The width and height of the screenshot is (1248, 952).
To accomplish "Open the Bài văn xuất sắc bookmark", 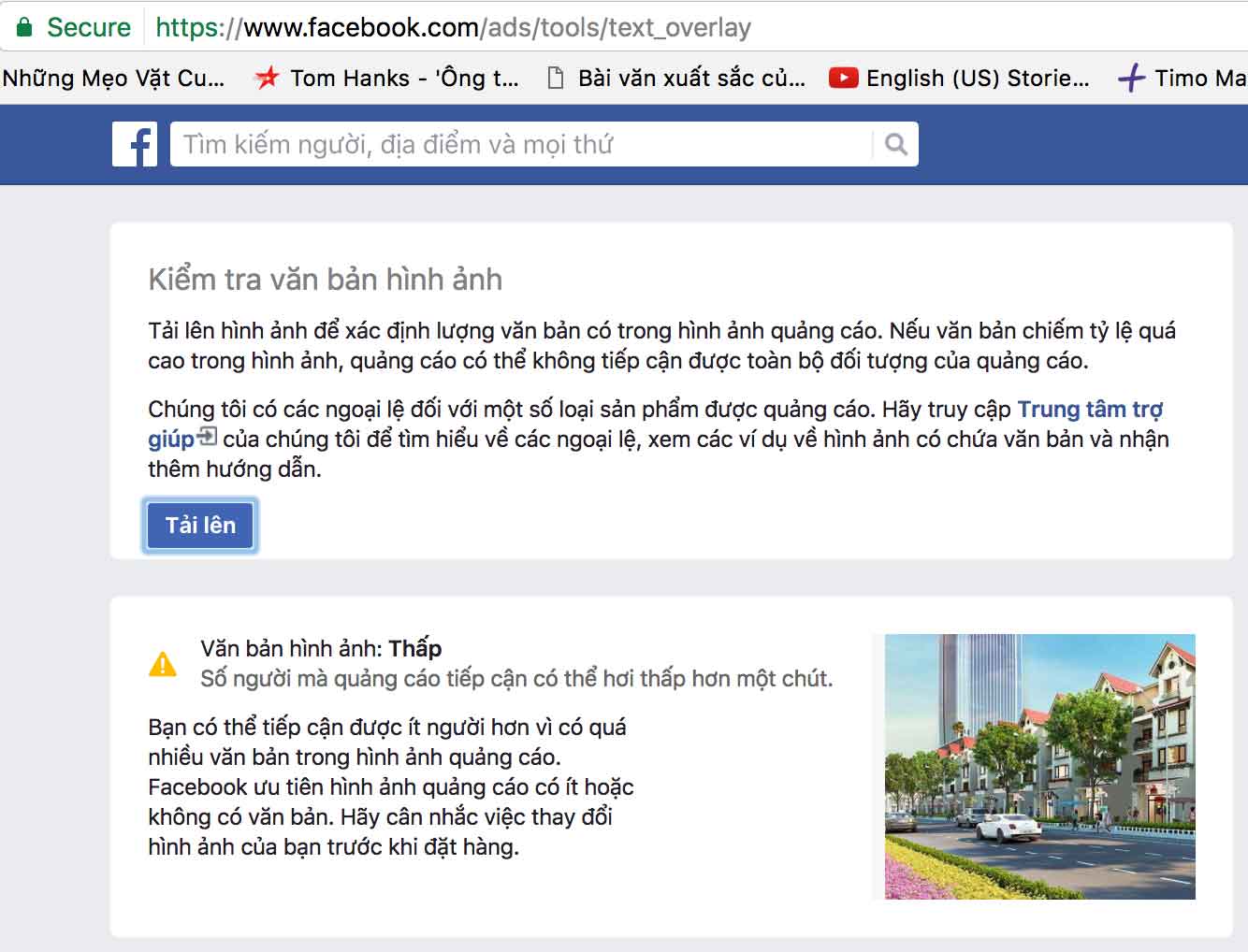I will (x=689, y=78).
